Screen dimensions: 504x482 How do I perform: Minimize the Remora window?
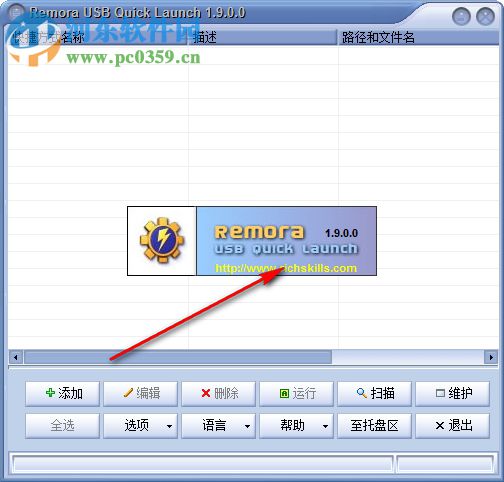click(x=461, y=16)
